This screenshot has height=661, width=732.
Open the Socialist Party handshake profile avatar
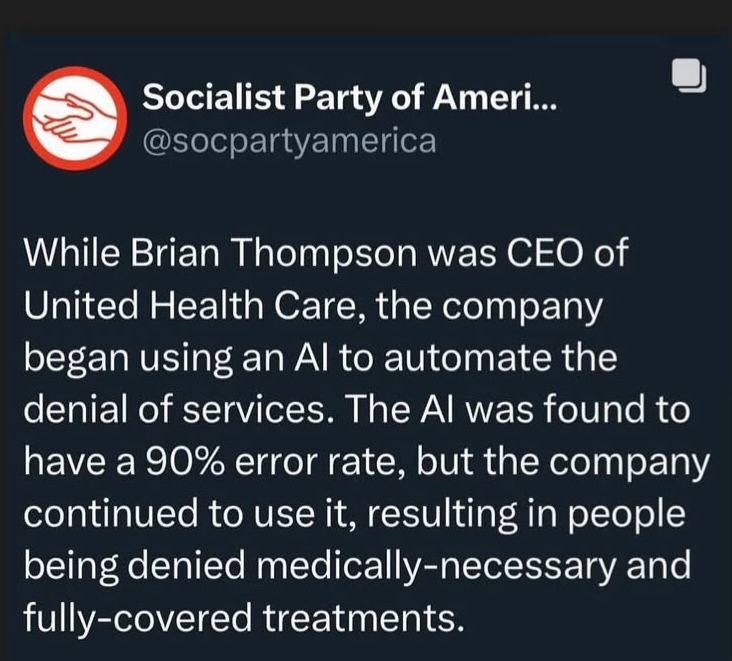pyautogui.click(x=75, y=118)
